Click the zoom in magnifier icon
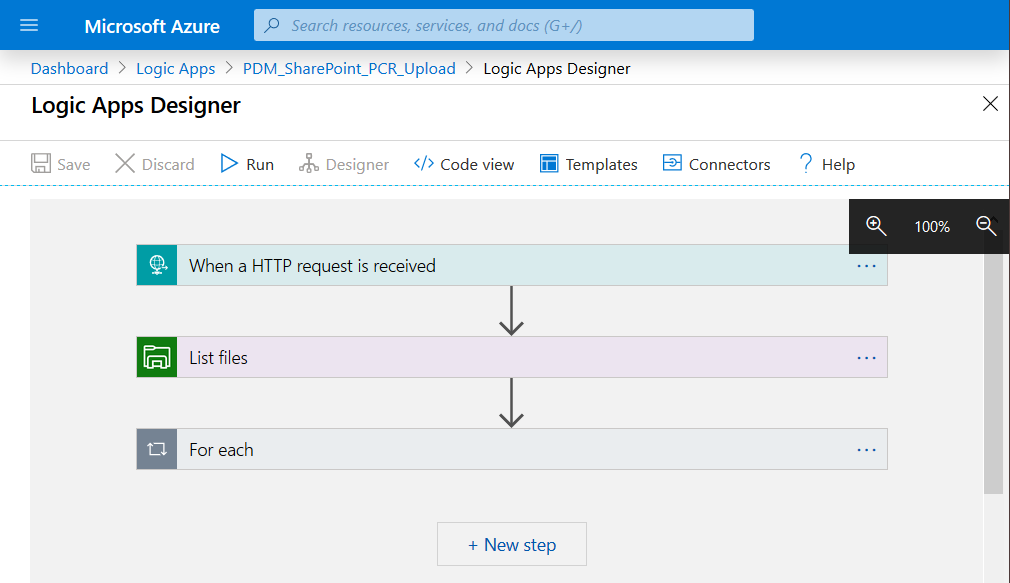 click(876, 226)
